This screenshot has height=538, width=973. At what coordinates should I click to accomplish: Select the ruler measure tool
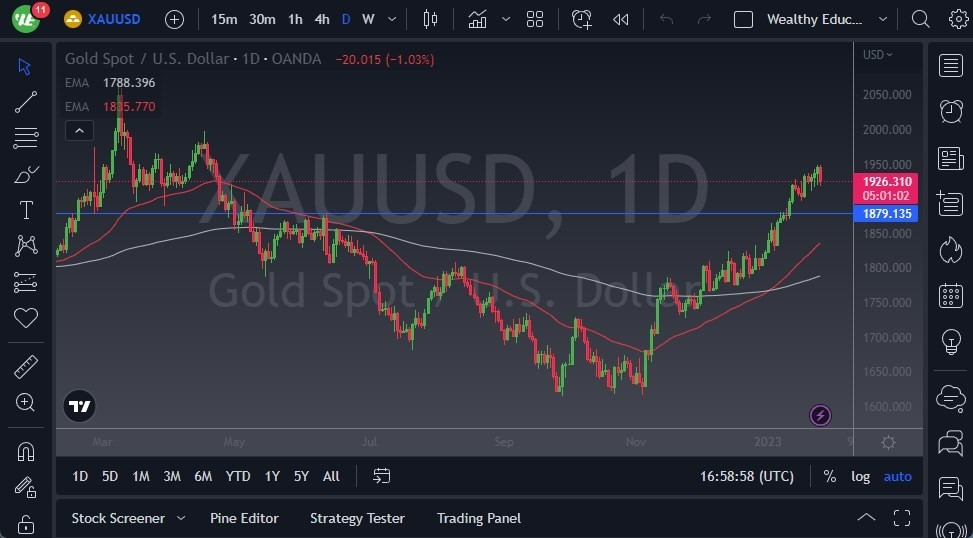point(25,367)
